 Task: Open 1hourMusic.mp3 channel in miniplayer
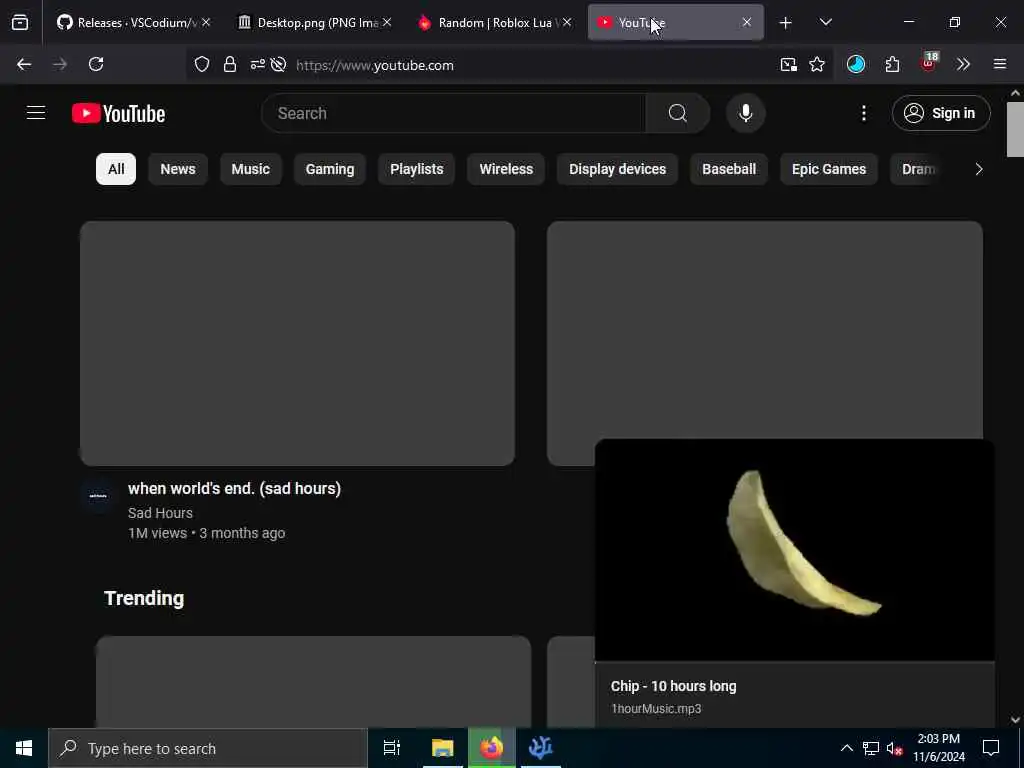click(656, 709)
